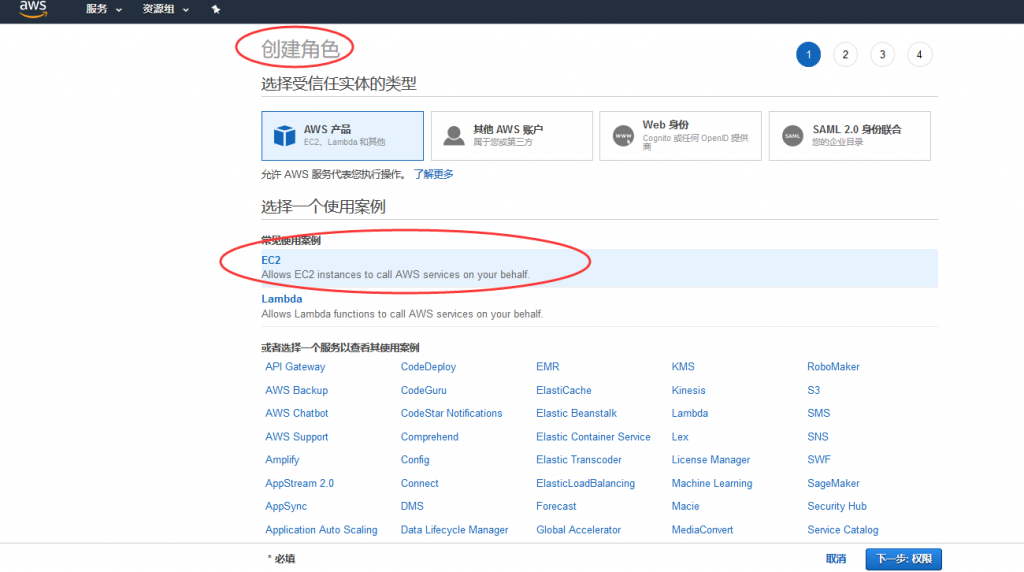Image resolution: width=1024 pixels, height=572 pixels.
Task: Select the EMR service
Action: [548, 367]
